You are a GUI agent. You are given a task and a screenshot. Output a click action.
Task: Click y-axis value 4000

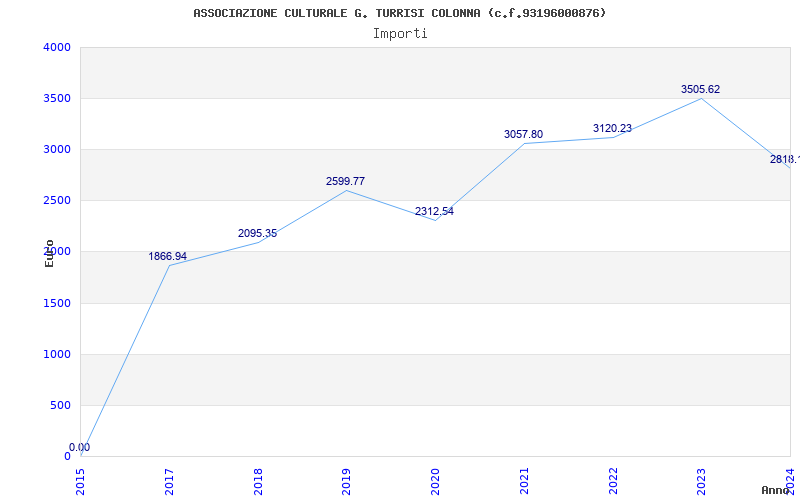pos(57,47)
